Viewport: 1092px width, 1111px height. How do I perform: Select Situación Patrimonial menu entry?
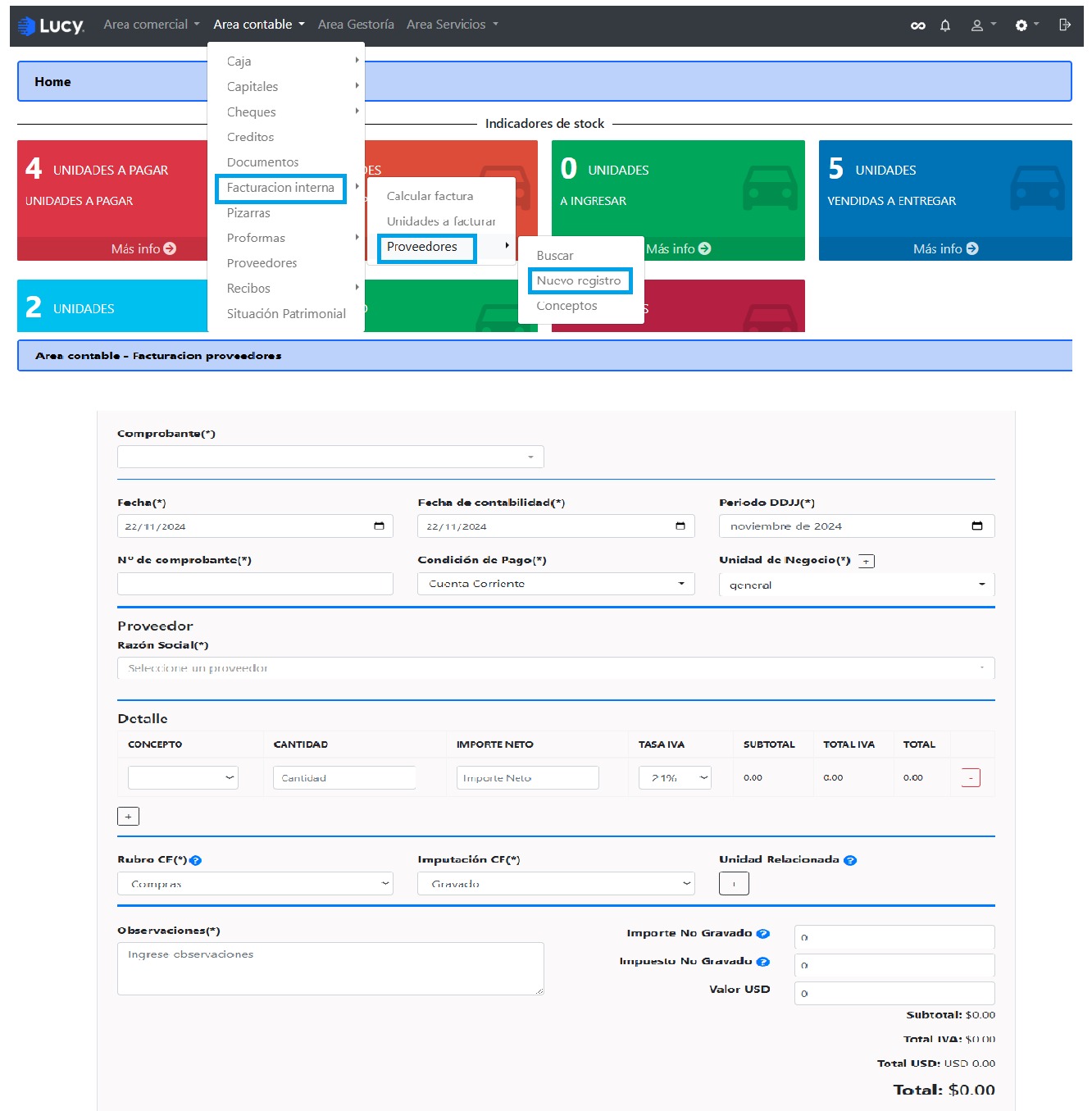pos(286,314)
